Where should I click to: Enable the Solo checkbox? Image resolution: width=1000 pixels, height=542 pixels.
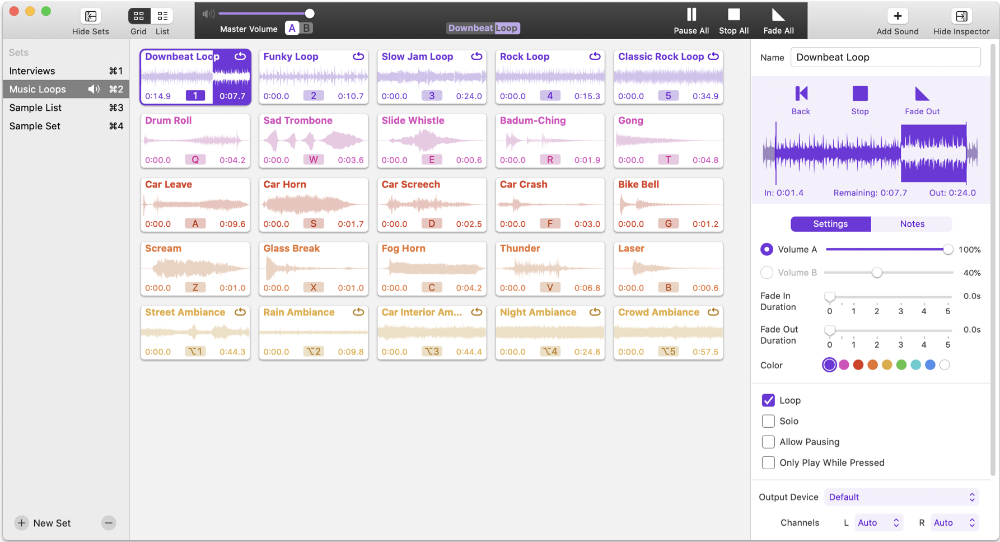(x=769, y=421)
